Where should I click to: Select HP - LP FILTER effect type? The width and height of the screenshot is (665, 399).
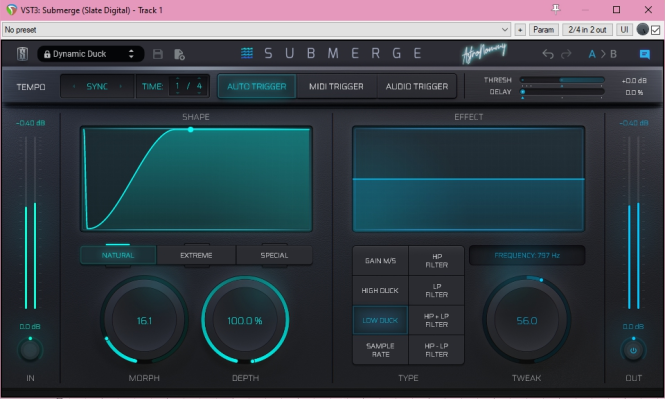coord(436,350)
